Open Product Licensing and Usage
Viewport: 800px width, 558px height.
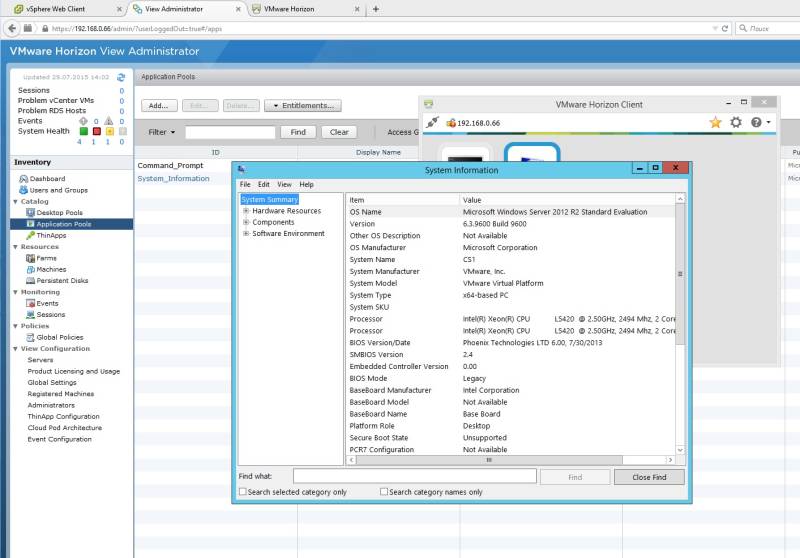[x=73, y=371]
